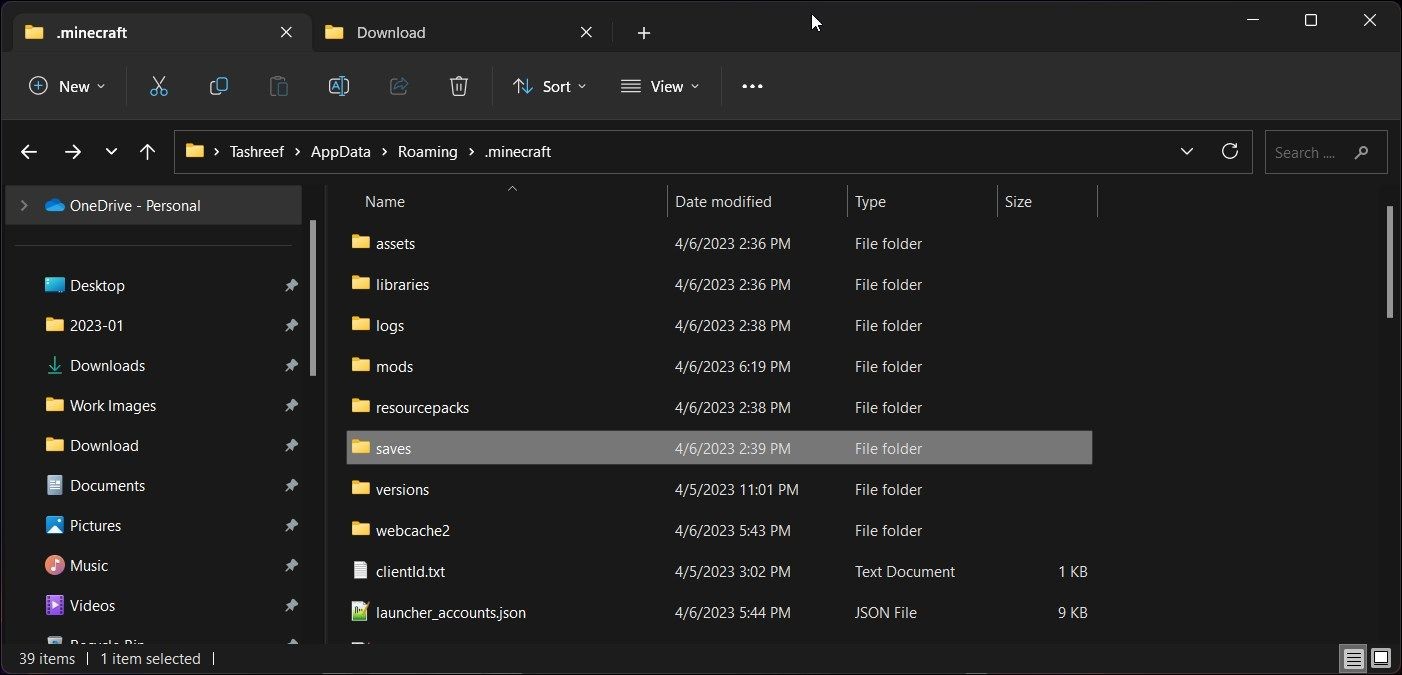Select the libraries folder row
The width and height of the screenshot is (1402, 675).
pyautogui.click(x=719, y=284)
